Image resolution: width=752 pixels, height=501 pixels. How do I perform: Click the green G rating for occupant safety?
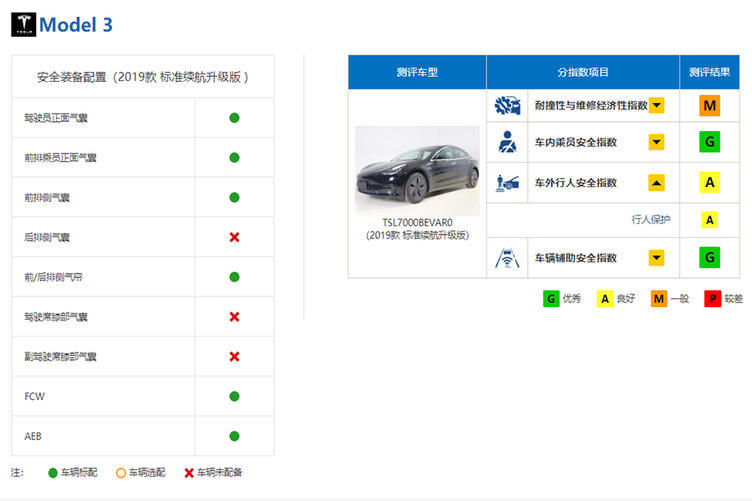click(710, 143)
